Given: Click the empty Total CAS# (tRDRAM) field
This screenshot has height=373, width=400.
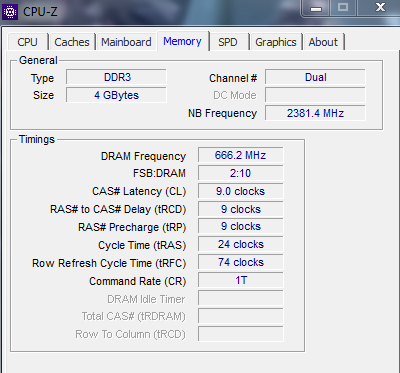Looking at the screenshot, I should click(240, 316).
